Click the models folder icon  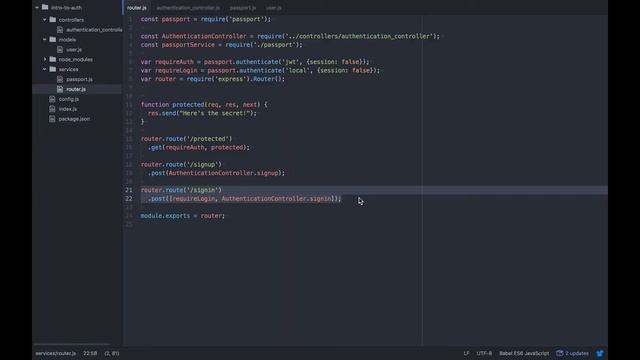tap(53, 40)
